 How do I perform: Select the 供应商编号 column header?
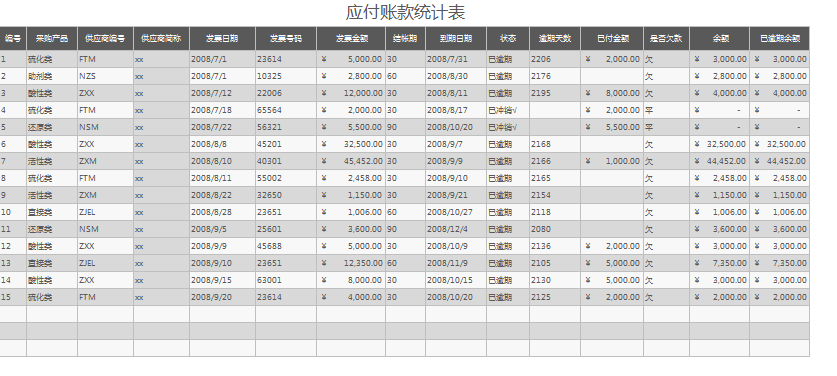click(x=105, y=38)
